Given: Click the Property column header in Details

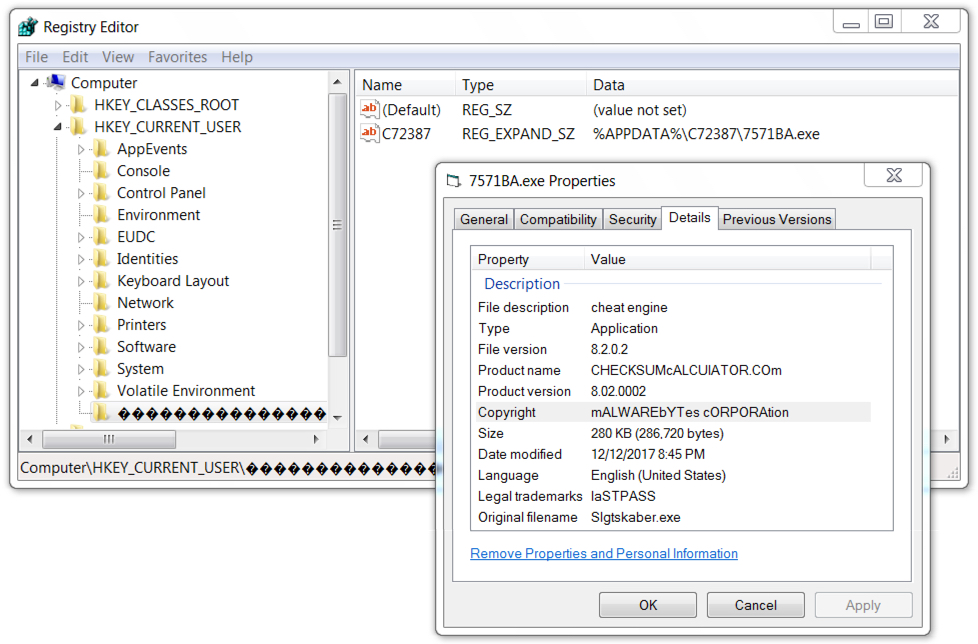Looking at the screenshot, I should coord(527,259).
